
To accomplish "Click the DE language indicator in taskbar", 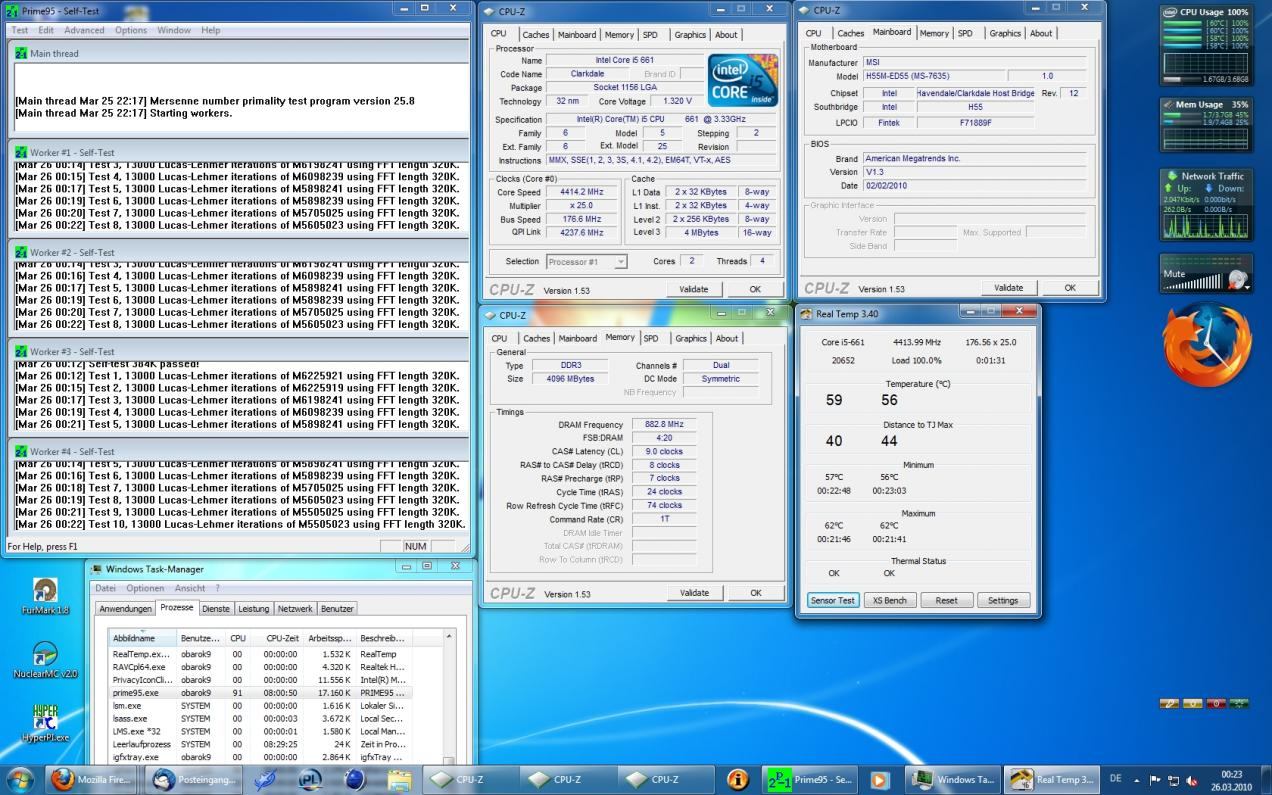I will point(1115,779).
